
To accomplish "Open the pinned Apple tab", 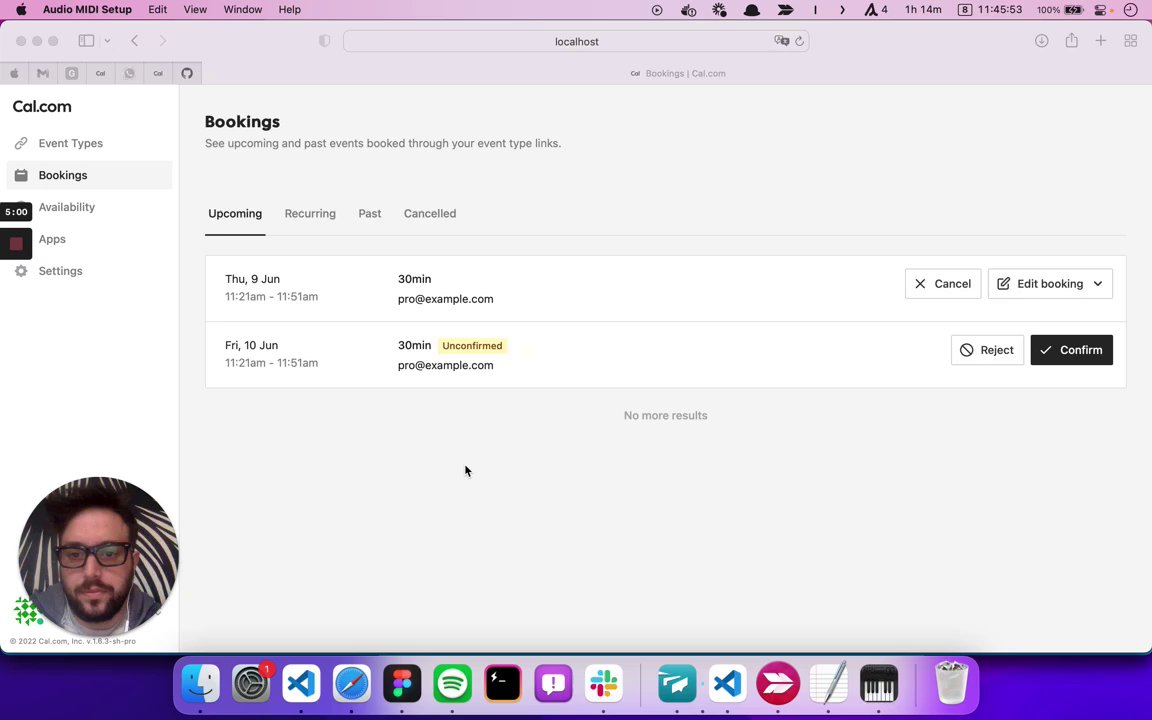I will click(15, 73).
